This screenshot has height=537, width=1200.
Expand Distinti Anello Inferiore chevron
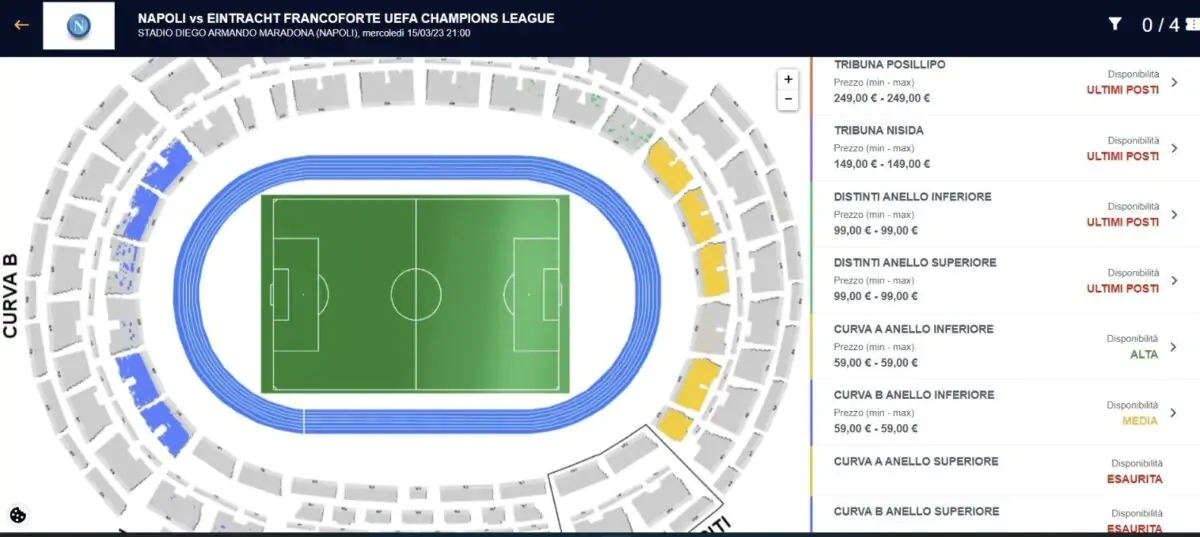click(x=1174, y=214)
